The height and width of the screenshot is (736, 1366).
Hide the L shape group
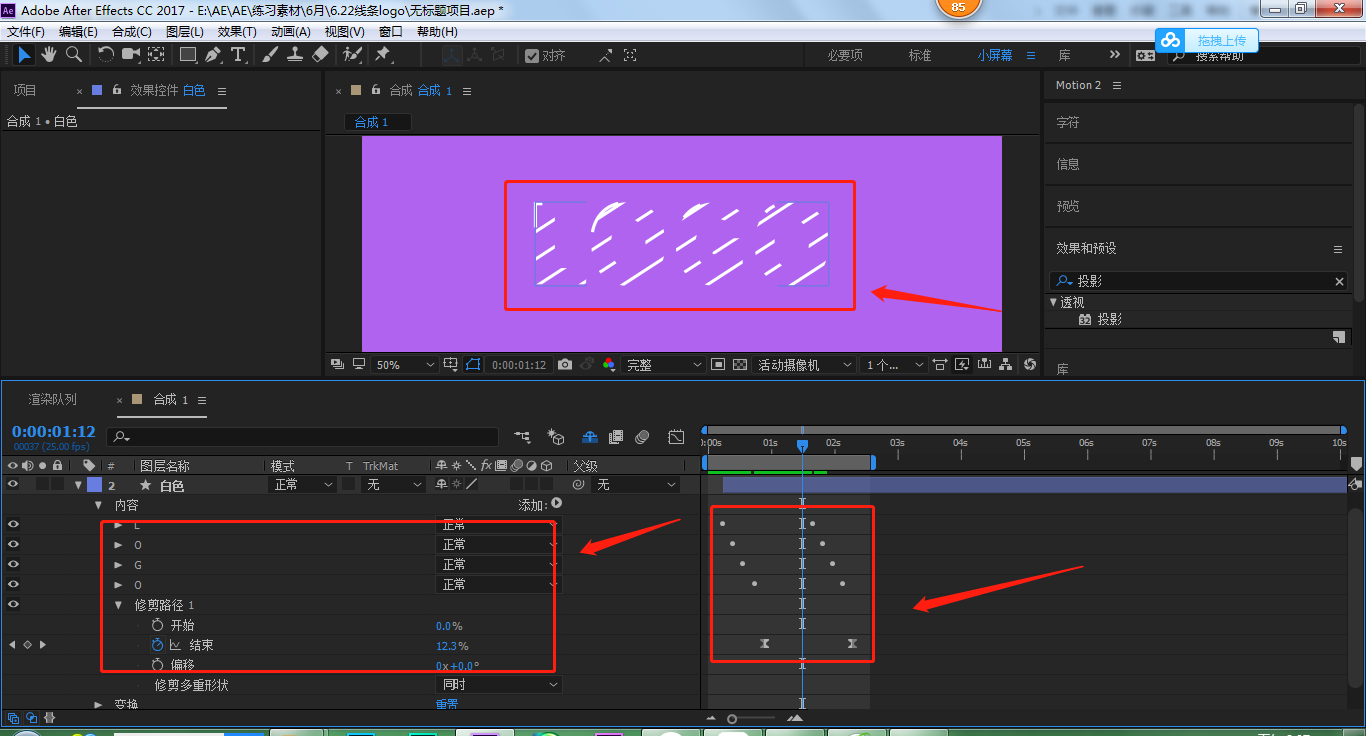point(14,524)
